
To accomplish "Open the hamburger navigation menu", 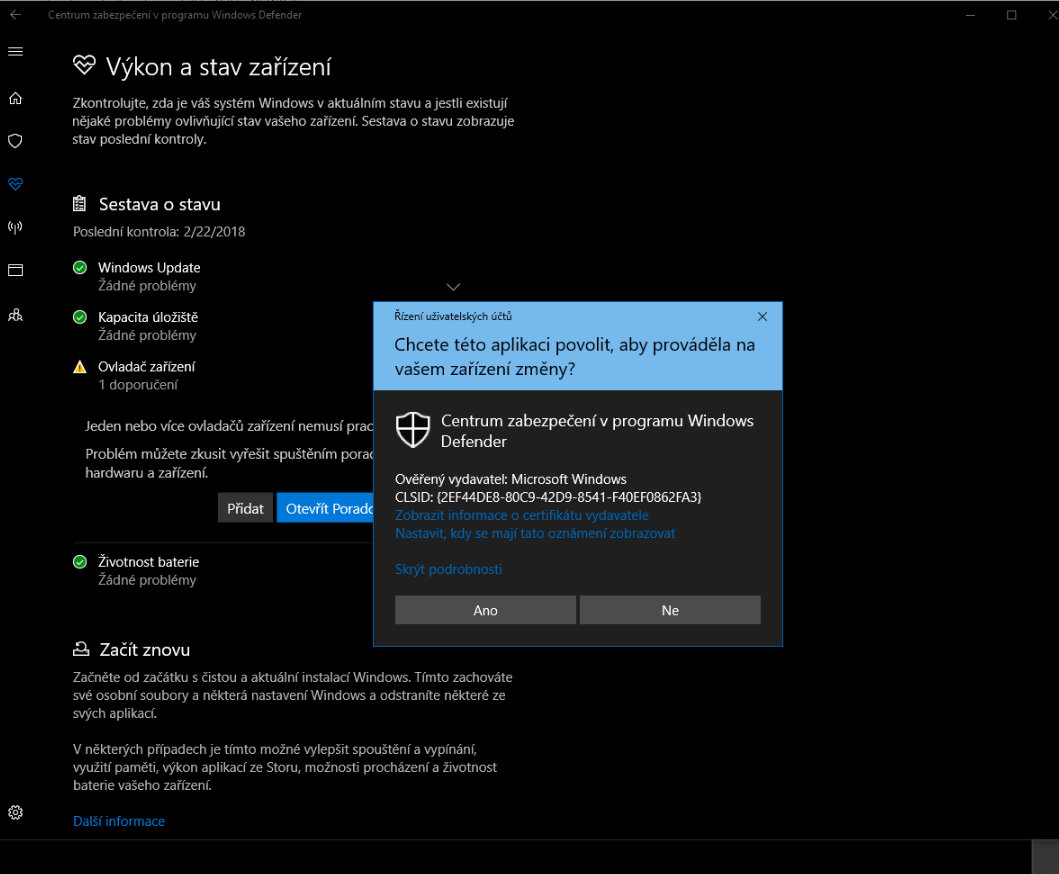I will coord(16,52).
